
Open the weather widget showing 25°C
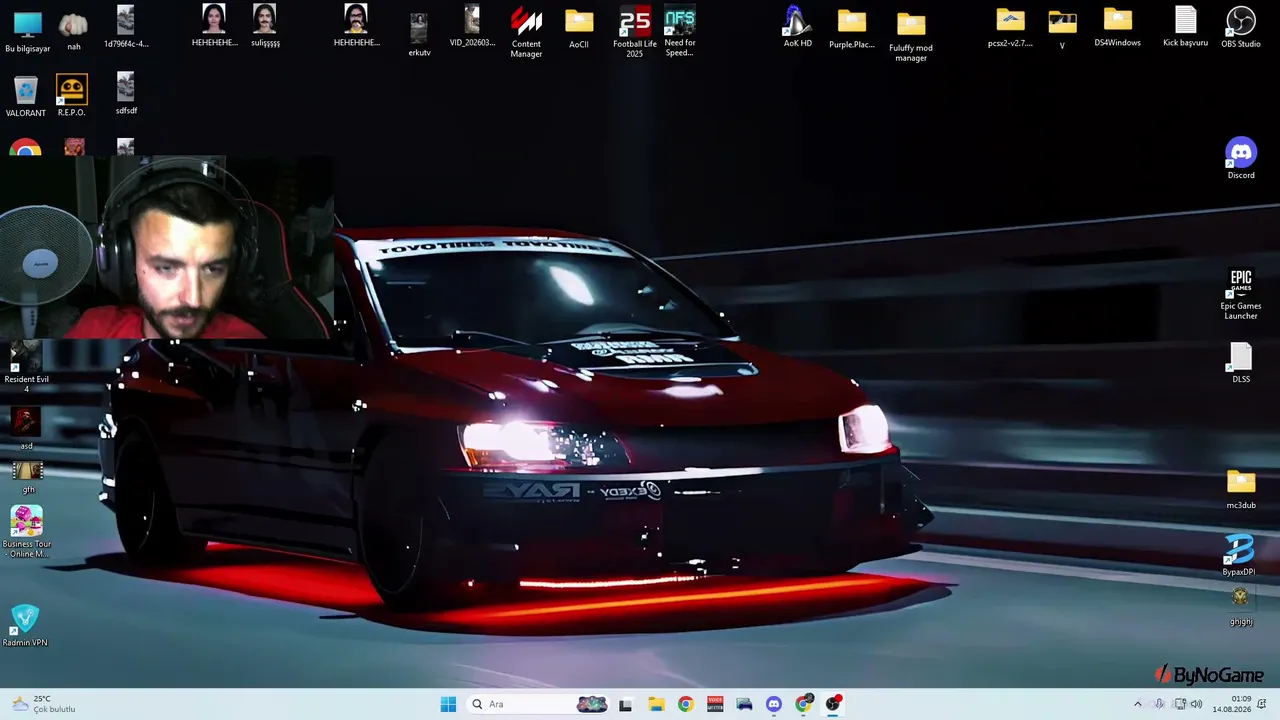43,704
